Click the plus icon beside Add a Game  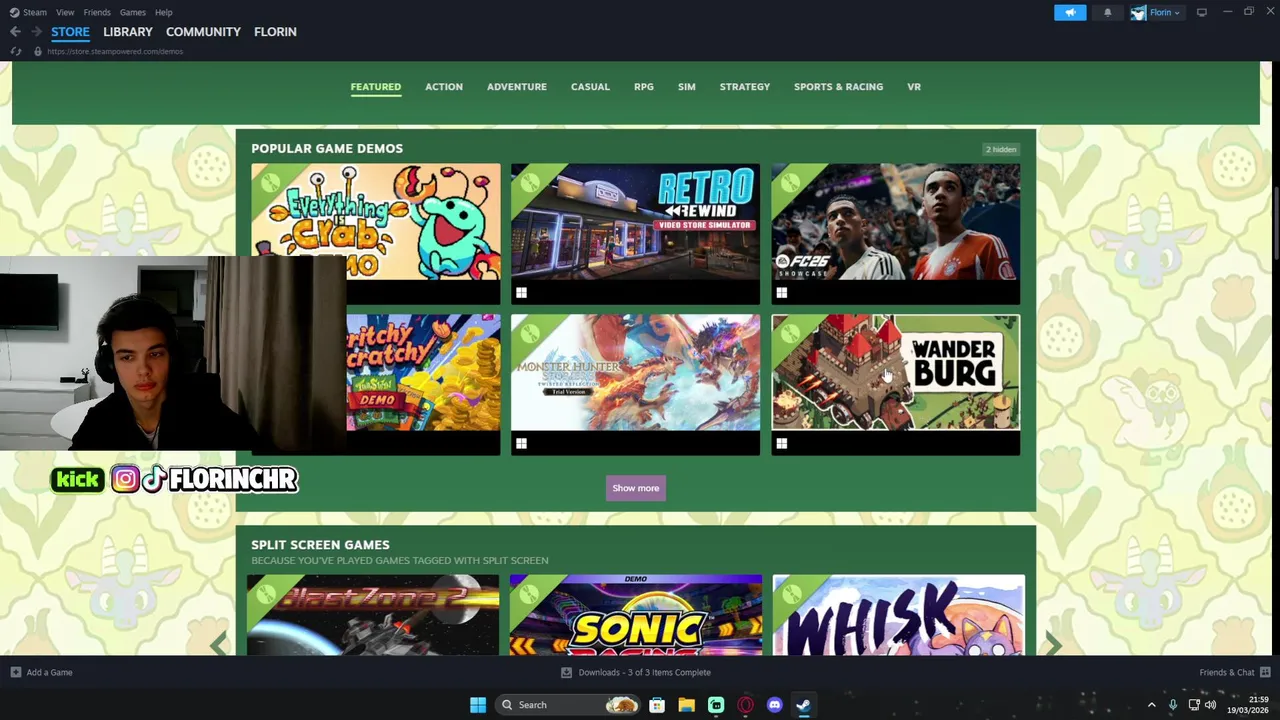coord(15,672)
